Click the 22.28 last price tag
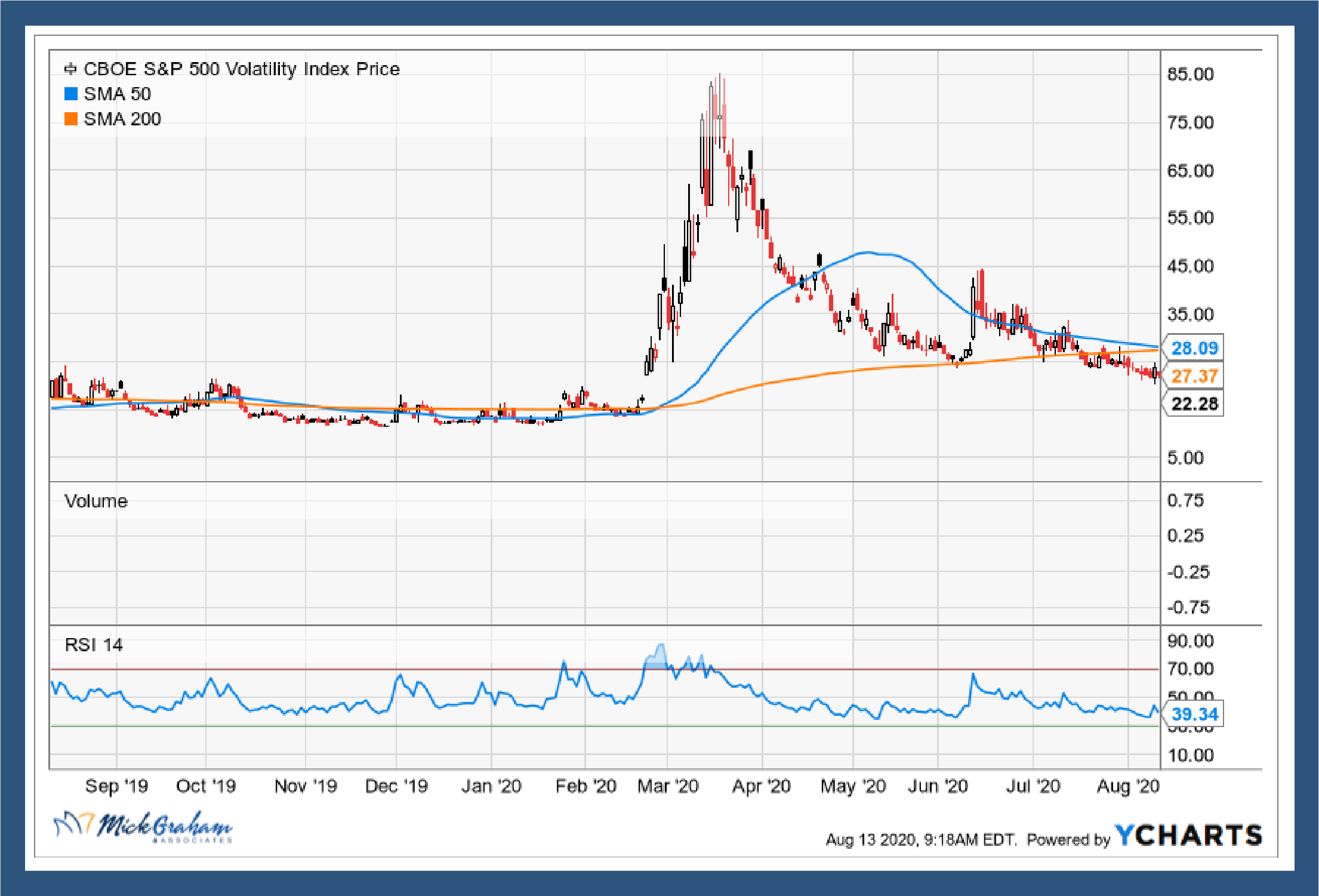The image size is (1319, 896). (1193, 404)
